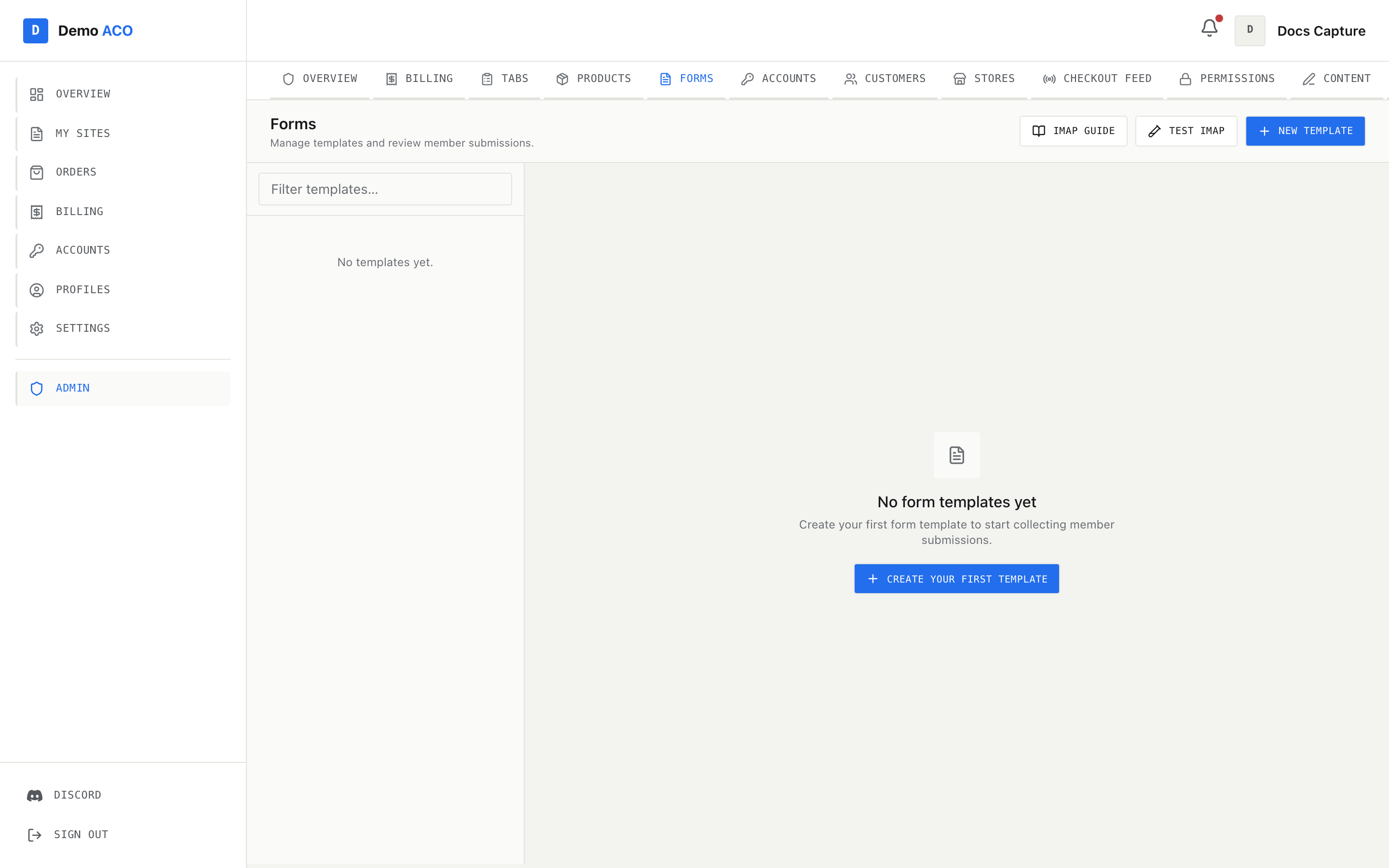Click the storefront icon on Stores tab

pos(960,79)
